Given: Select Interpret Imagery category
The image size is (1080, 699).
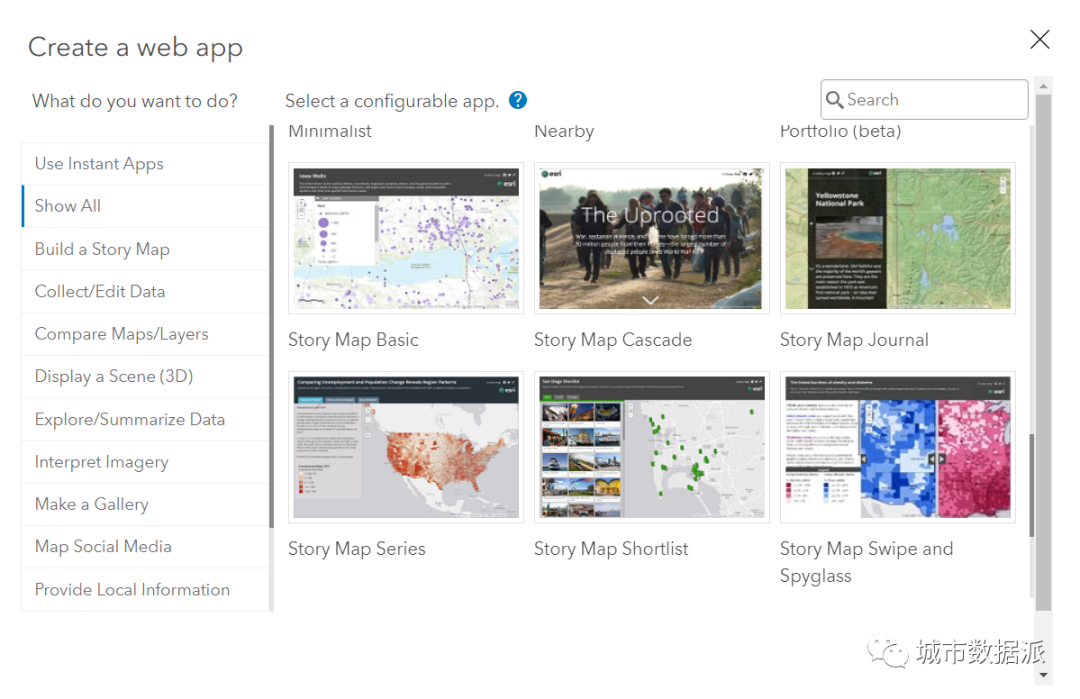Looking at the screenshot, I should coord(145,461).
